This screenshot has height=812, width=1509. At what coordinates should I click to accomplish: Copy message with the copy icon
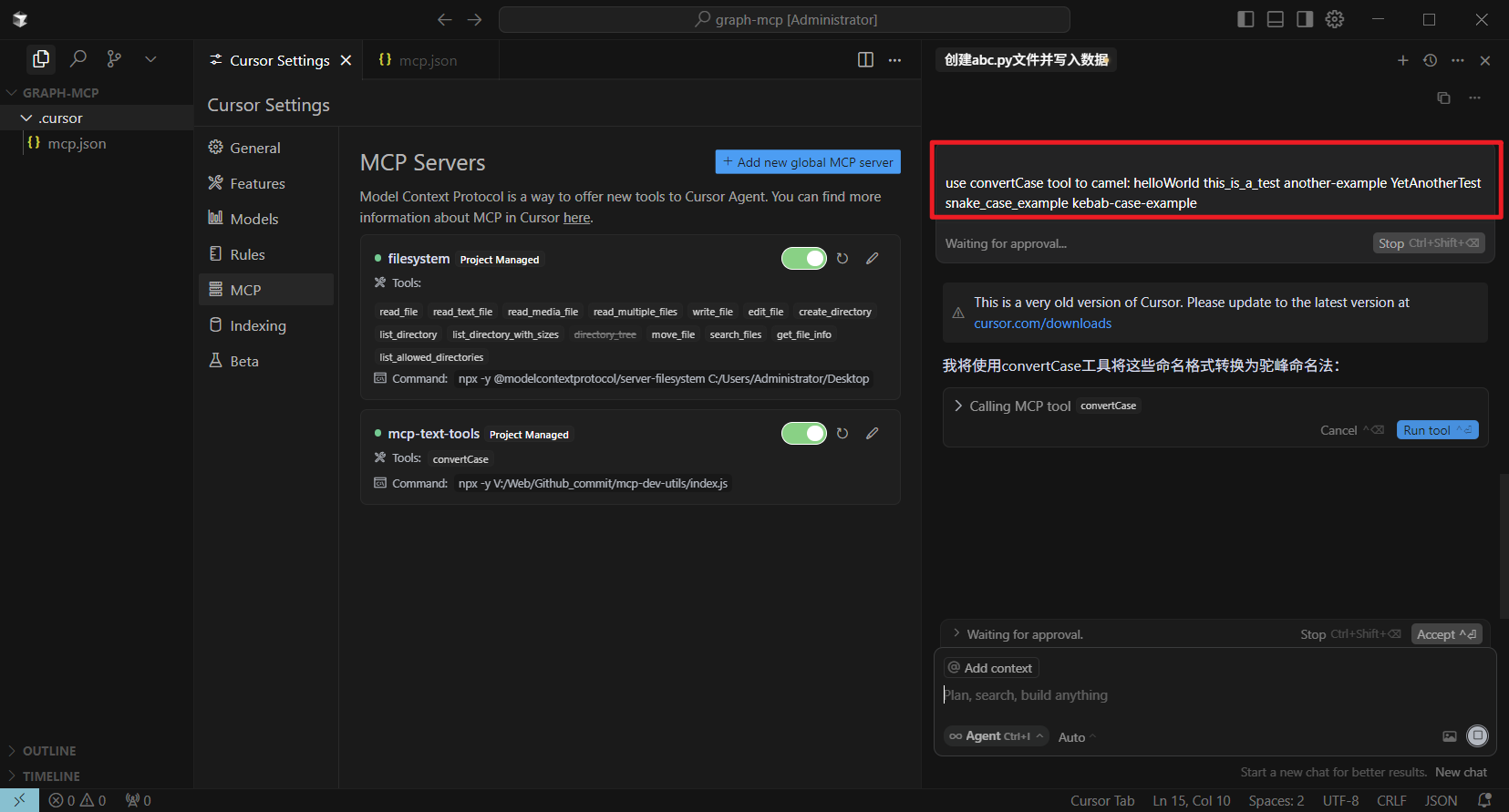1443,98
